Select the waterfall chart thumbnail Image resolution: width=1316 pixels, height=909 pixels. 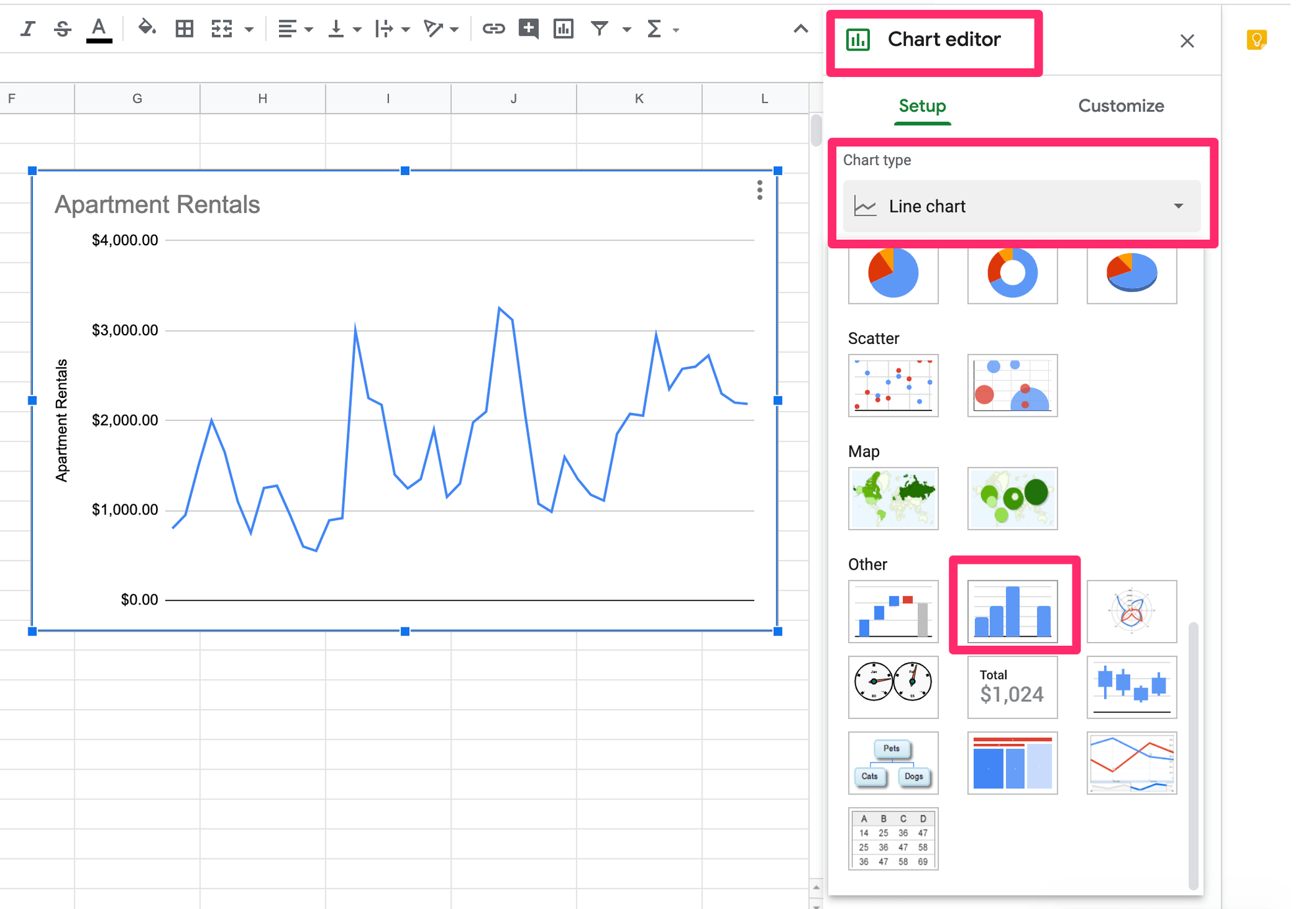pos(893,611)
